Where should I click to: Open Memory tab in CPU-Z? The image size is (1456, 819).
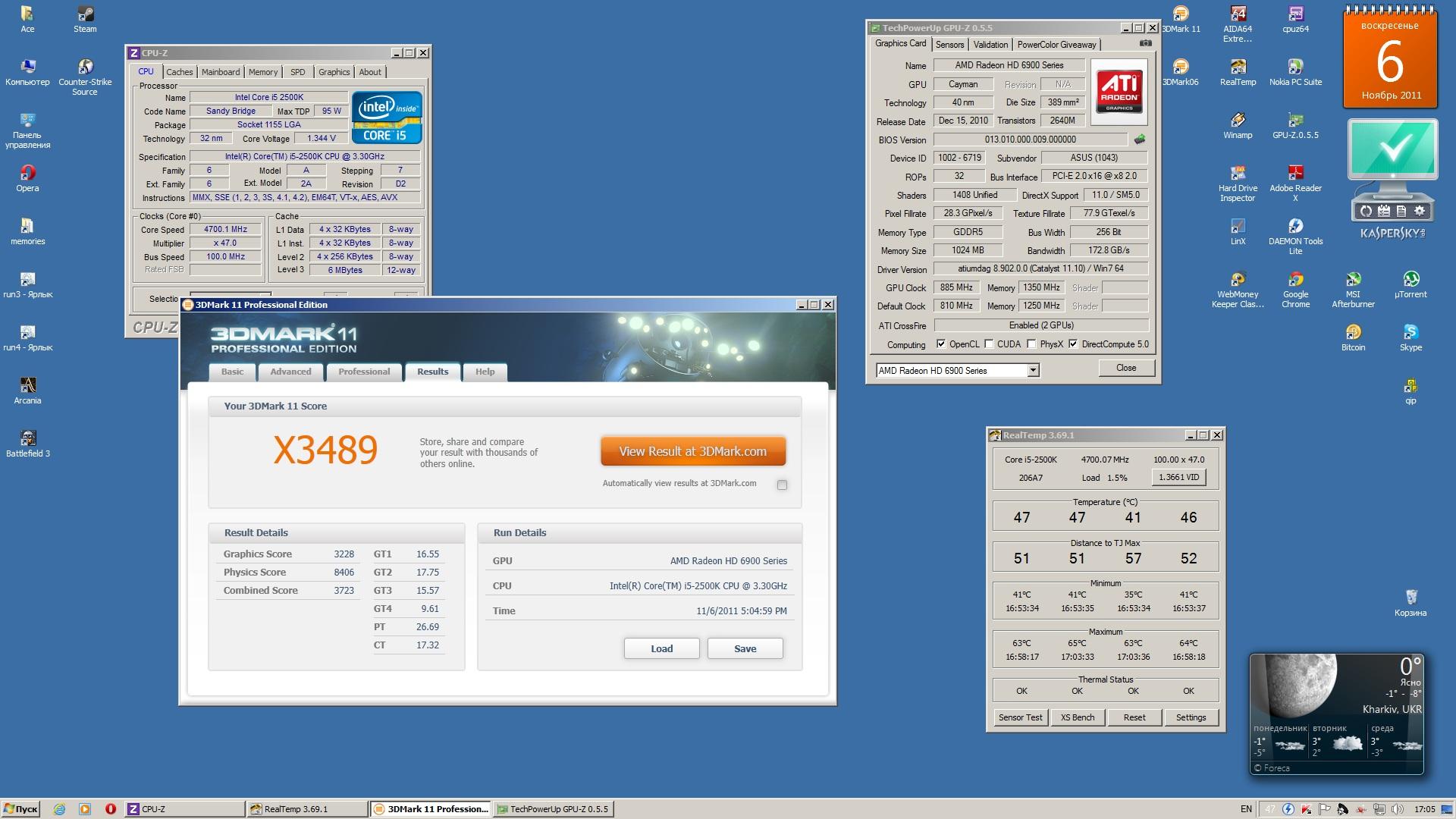263,72
